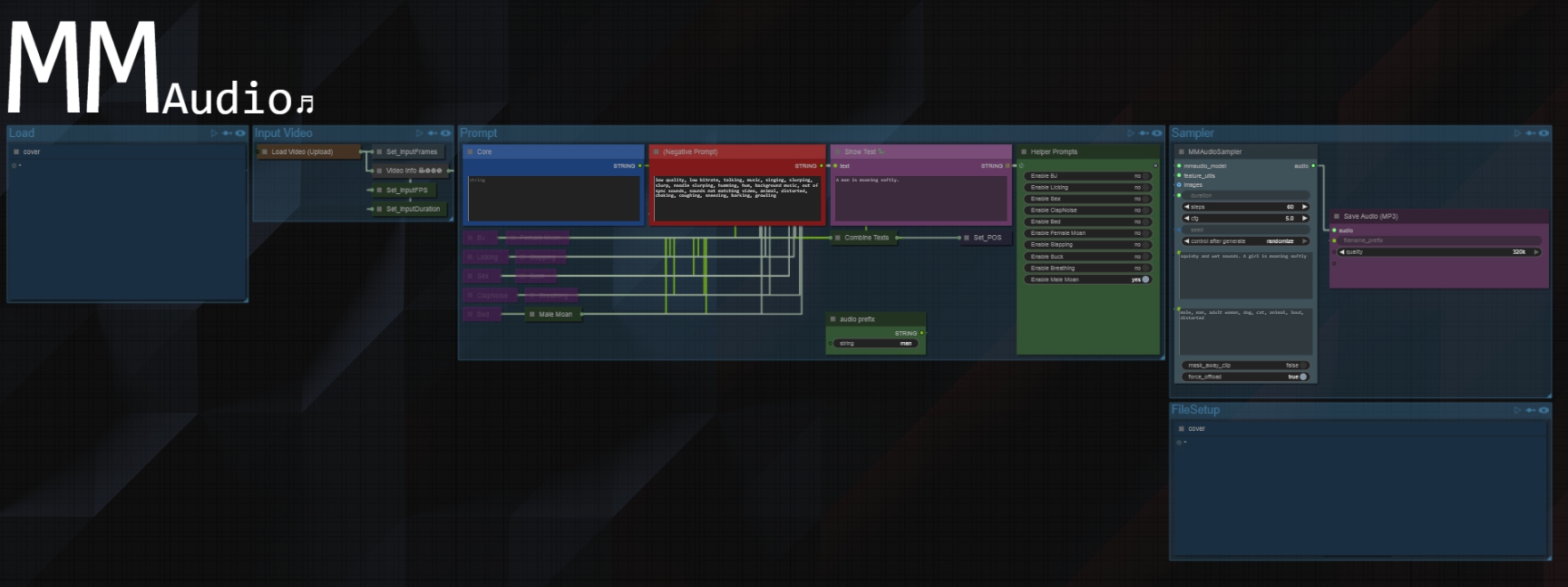The image size is (1568, 587).
Task: Expand the Set_InputFPS node
Action: tap(379, 191)
